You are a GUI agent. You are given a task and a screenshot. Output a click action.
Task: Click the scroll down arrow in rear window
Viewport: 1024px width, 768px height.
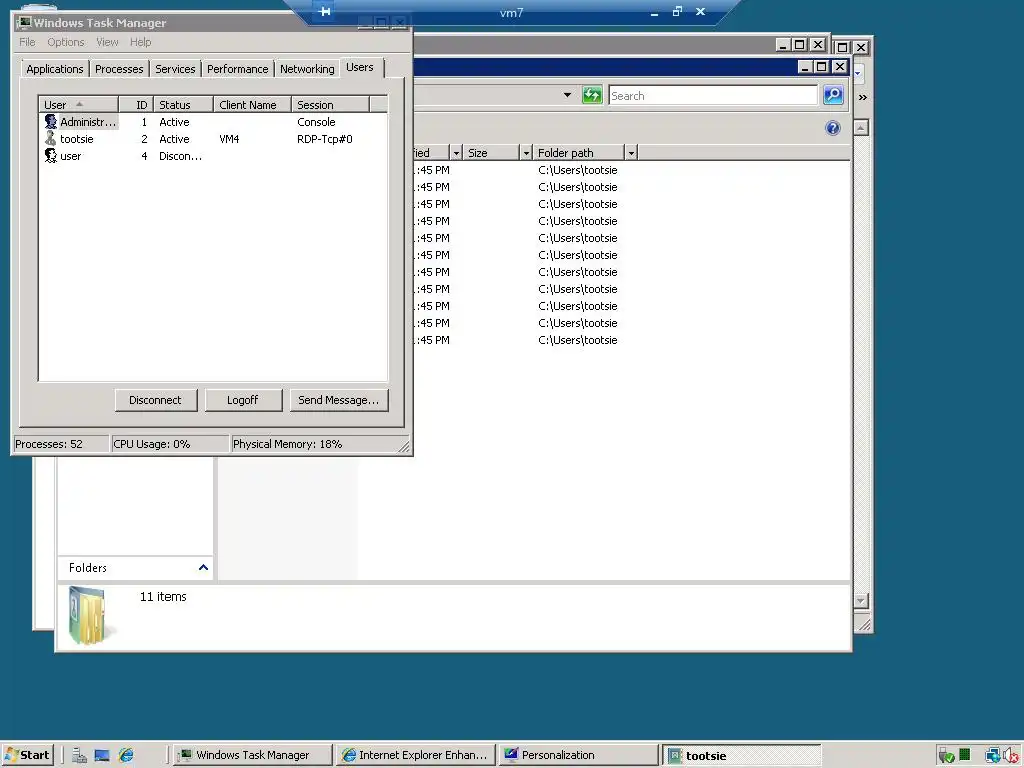point(861,600)
